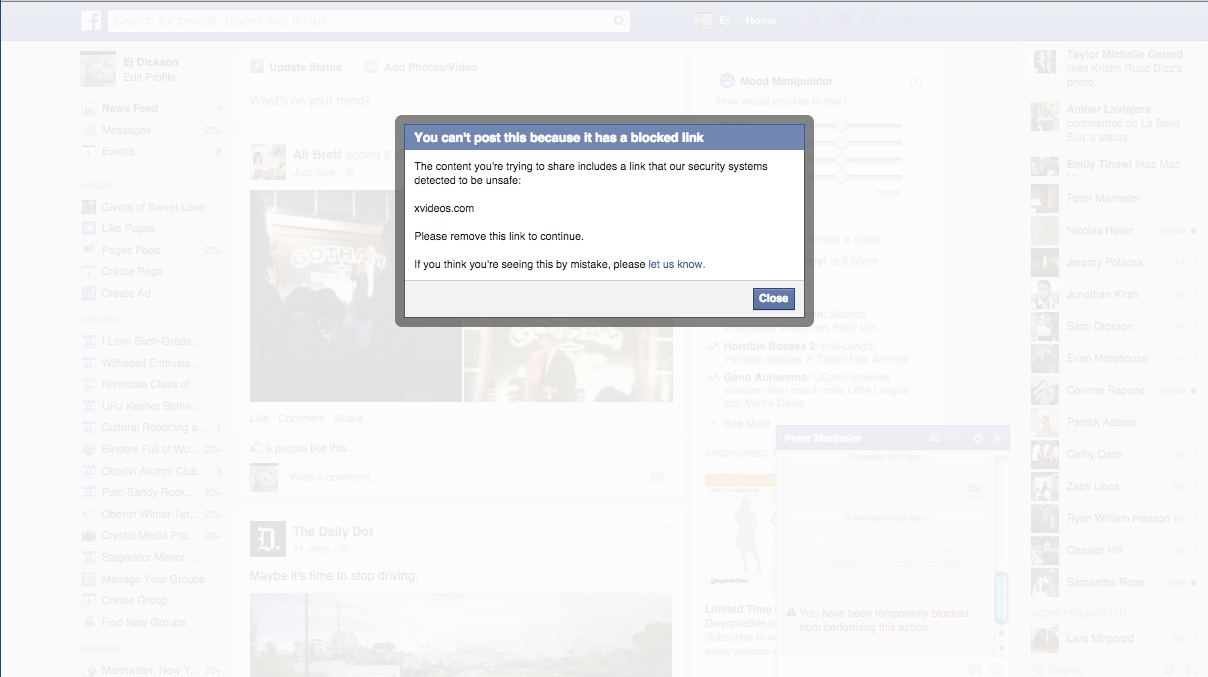Open the Edit Profile link
Viewport: 1208px width, 677px height.
coord(150,77)
